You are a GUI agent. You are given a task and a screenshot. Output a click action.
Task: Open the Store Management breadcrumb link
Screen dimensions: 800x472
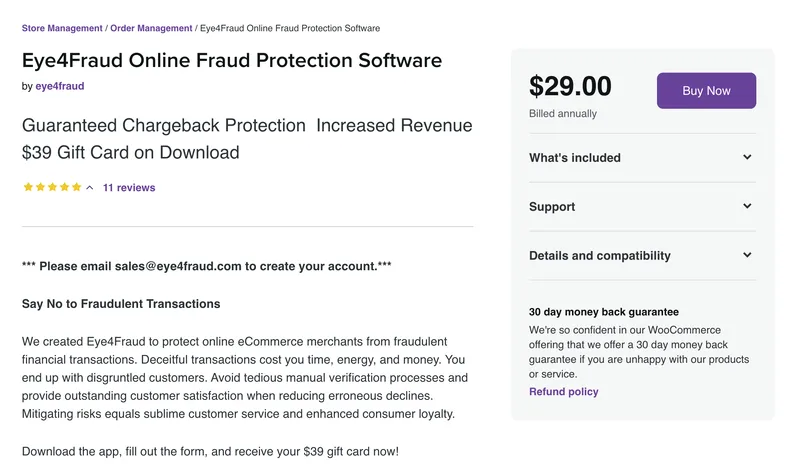click(62, 28)
